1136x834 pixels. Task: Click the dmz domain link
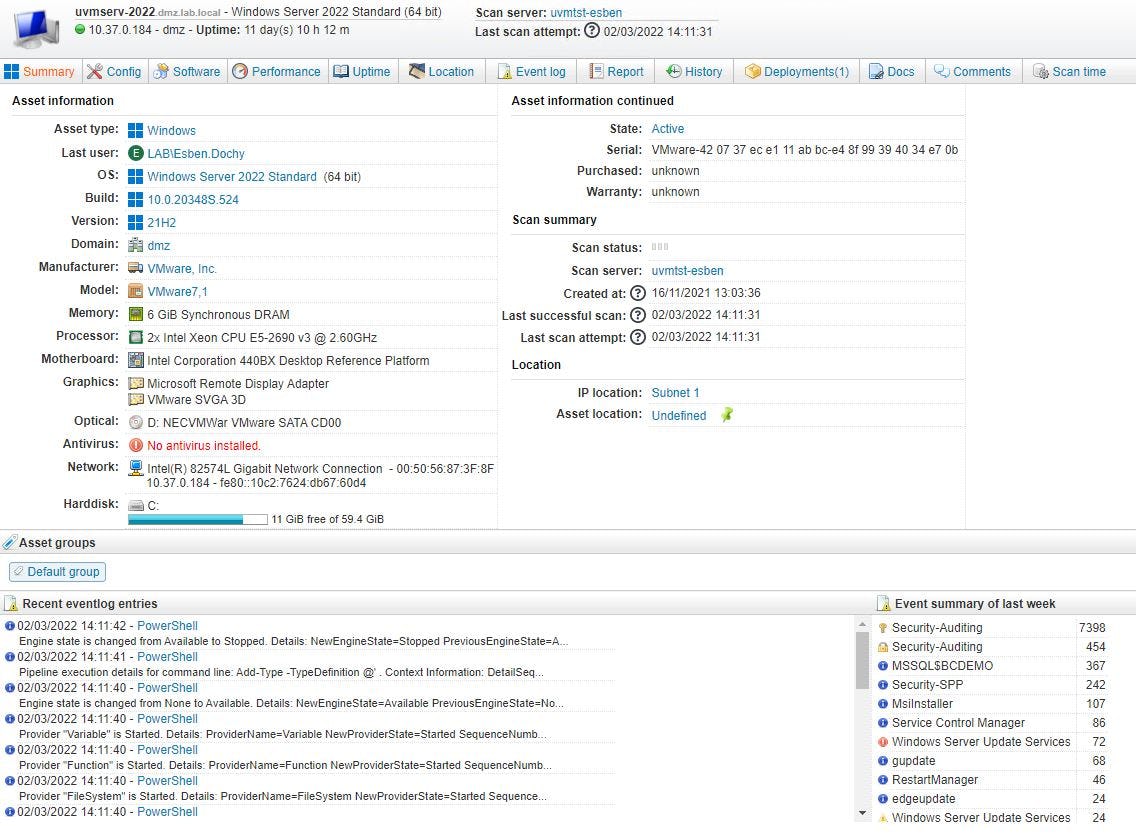point(159,246)
